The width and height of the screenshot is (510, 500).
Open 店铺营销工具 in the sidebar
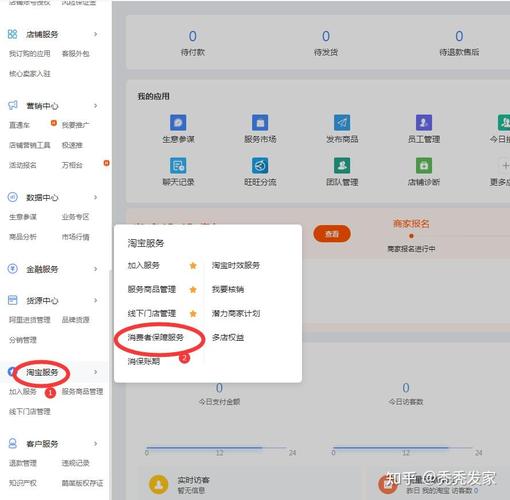pos(30,145)
